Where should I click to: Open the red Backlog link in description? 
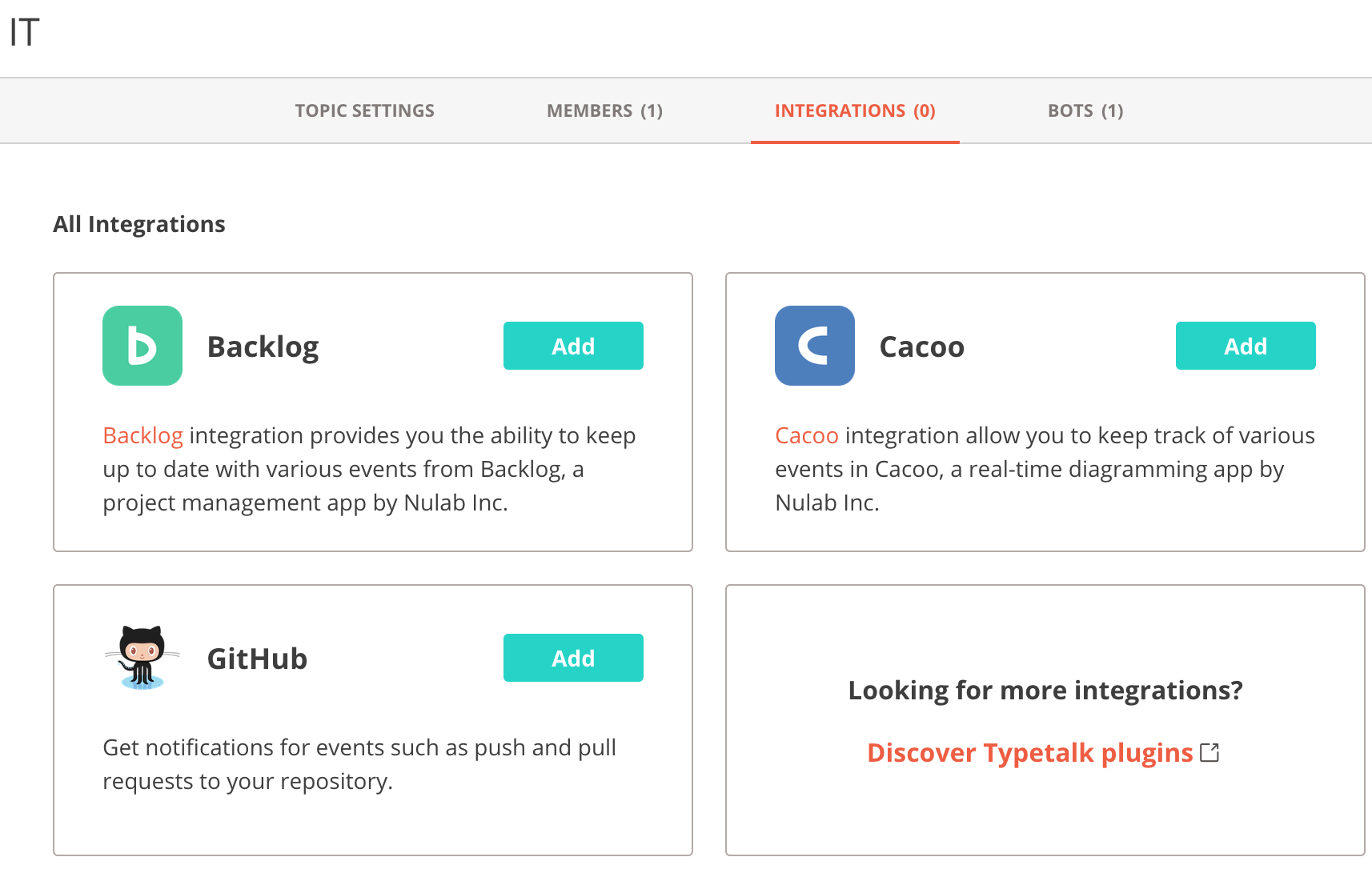[143, 435]
